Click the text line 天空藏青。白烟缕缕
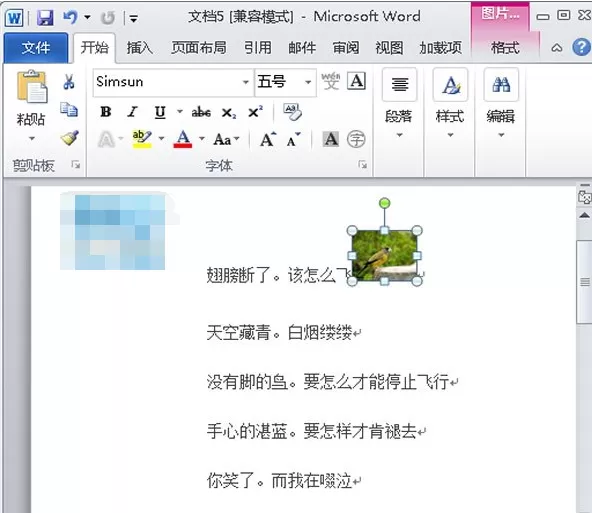This screenshot has width=592, height=513. tap(279, 333)
